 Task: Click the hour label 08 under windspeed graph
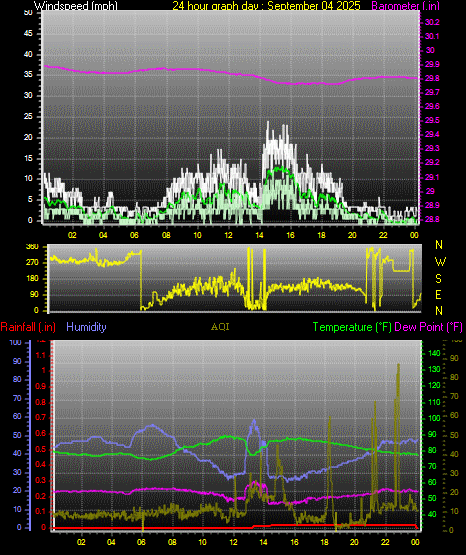click(x=166, y=235)
